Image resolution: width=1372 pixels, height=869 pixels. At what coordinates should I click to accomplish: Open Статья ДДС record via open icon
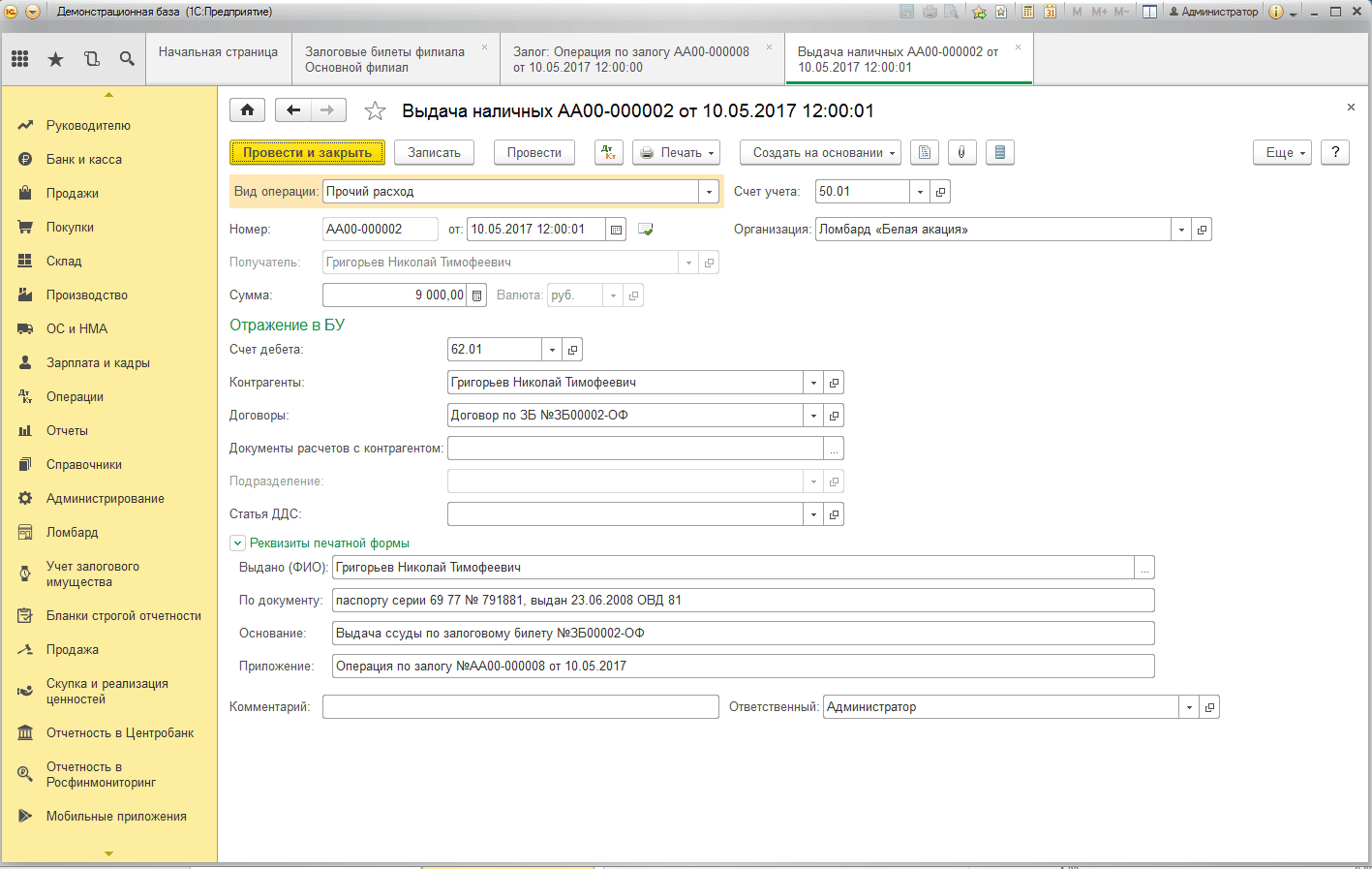[834, 514]
